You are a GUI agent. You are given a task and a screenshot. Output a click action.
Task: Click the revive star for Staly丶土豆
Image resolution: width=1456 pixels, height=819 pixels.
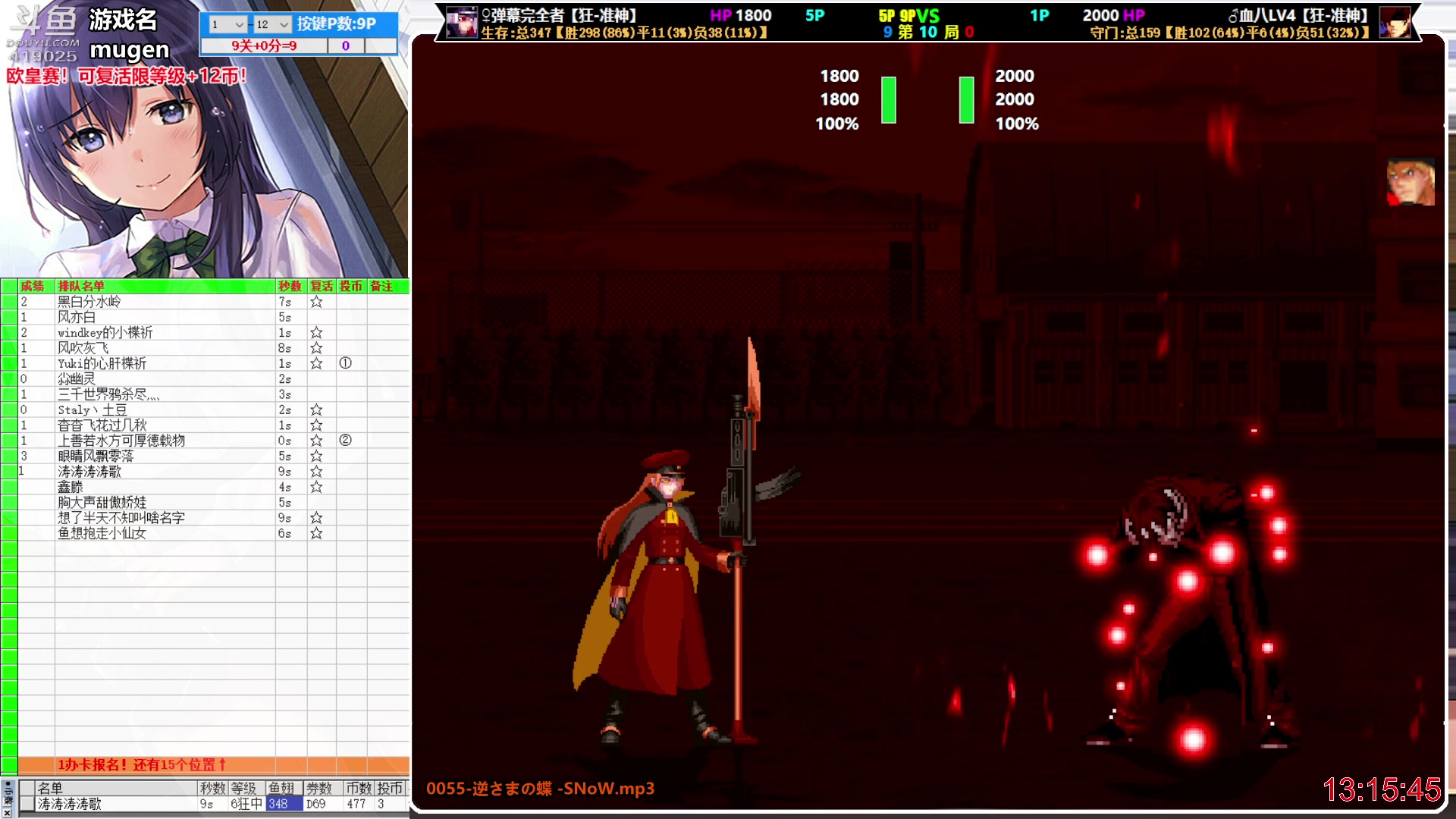(316, 410)
